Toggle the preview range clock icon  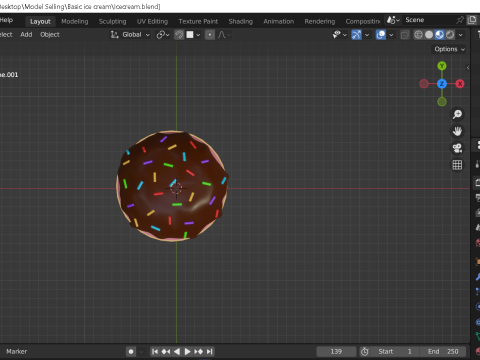(365, 352)
